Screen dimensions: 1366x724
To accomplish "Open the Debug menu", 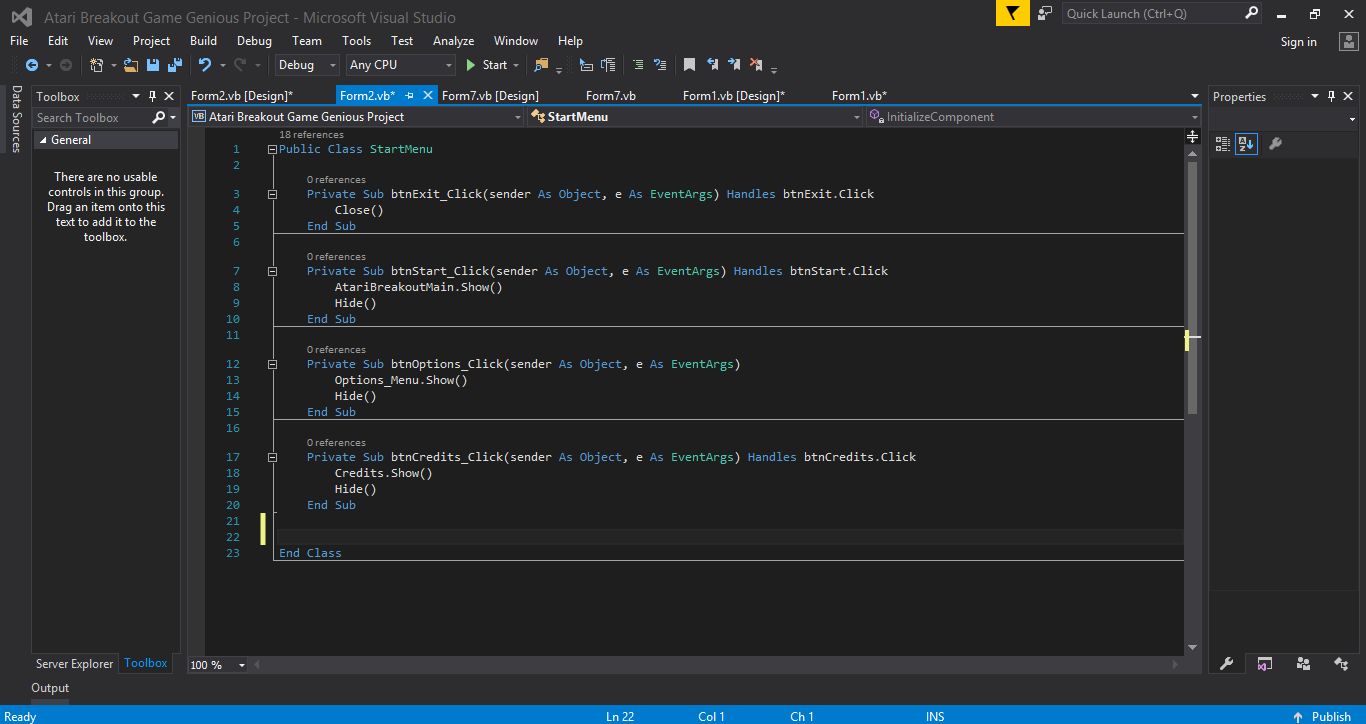I will pyautogui.click(x=254, y=41).
